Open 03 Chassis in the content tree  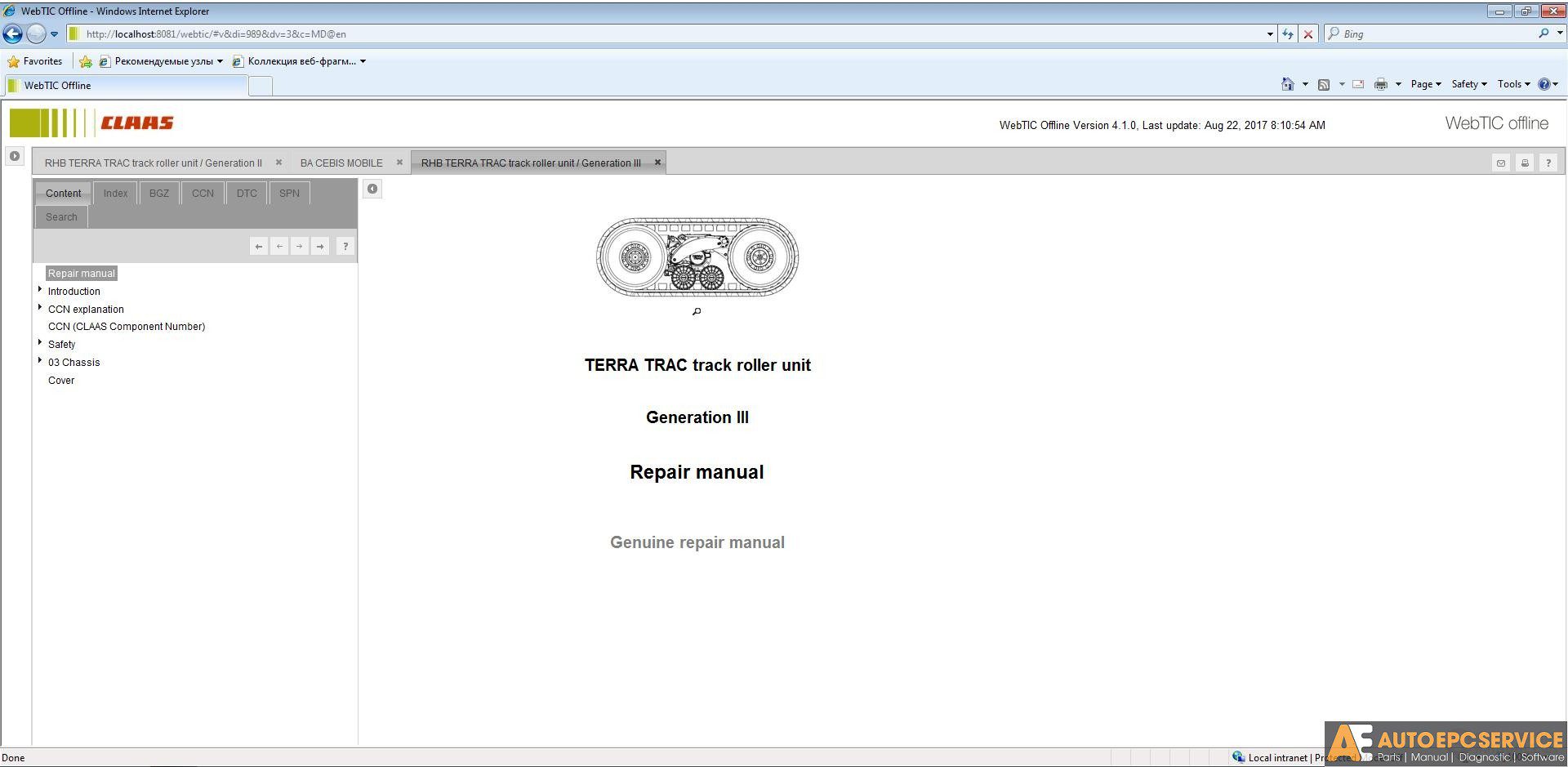74,363
